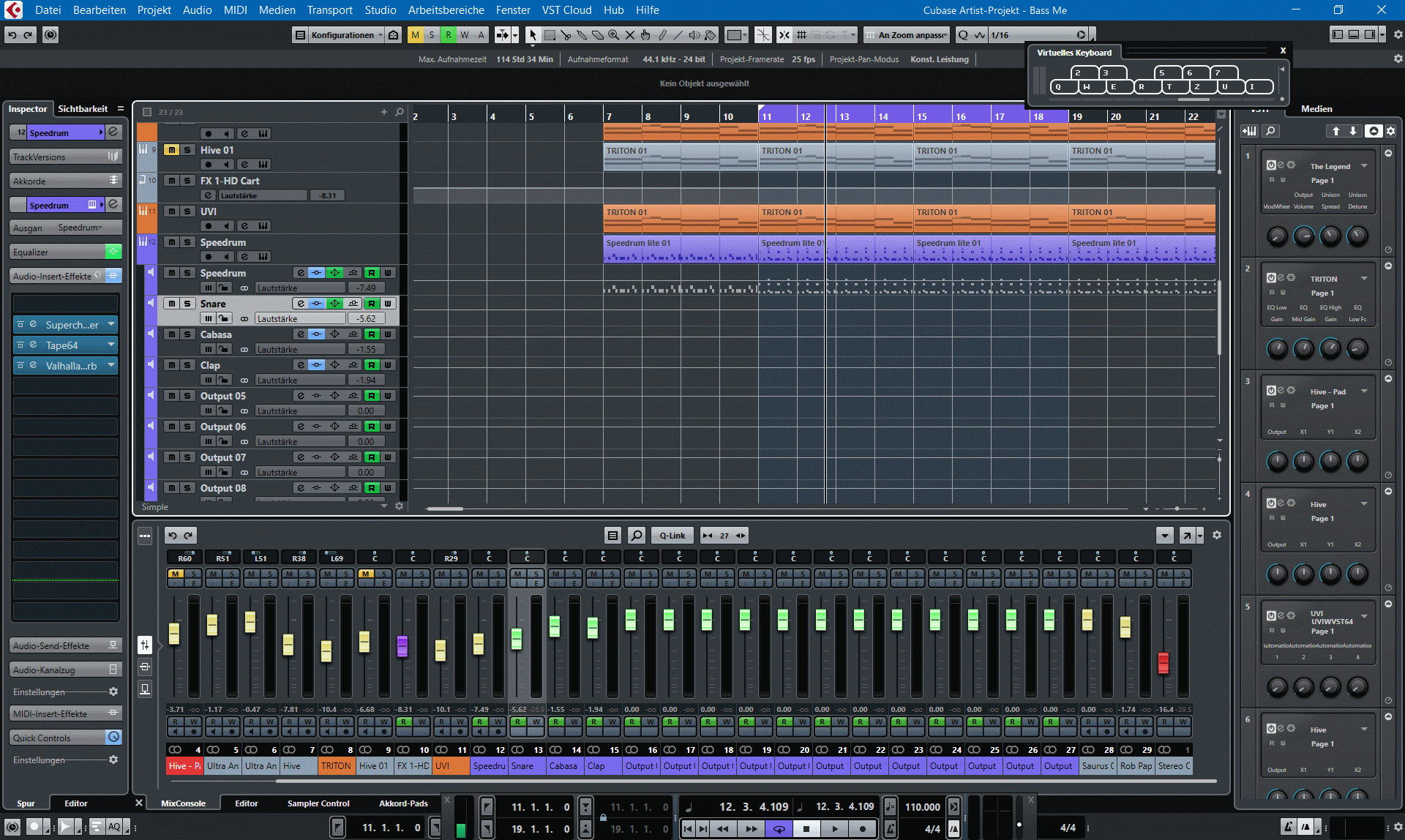The image size is (1405, 840).
Task: Activate the cycle loop button
Action: click(x=779, y=828)
